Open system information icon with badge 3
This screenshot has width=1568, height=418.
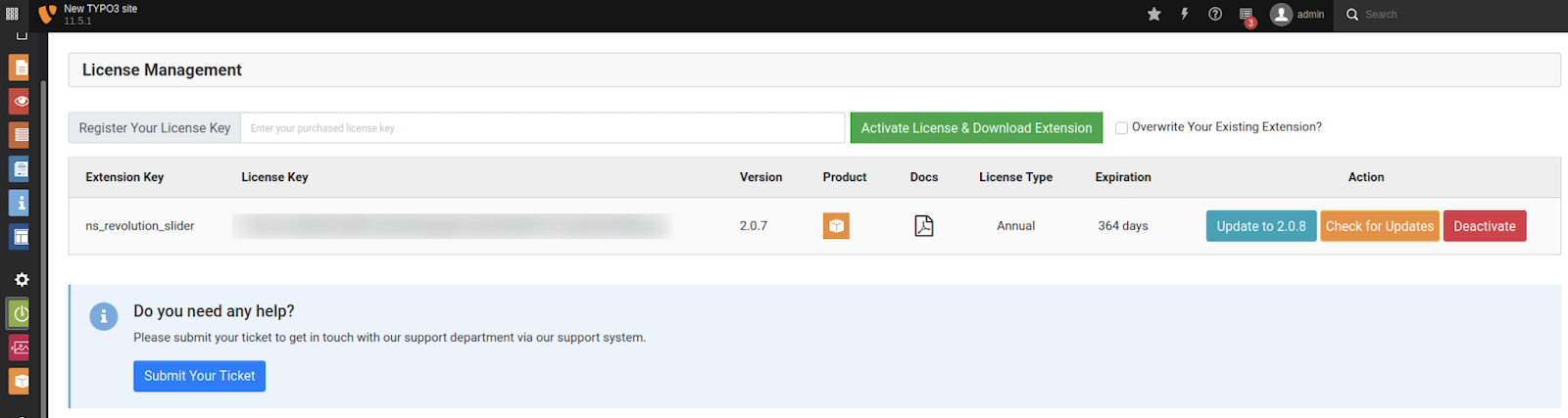(1247, 15)
